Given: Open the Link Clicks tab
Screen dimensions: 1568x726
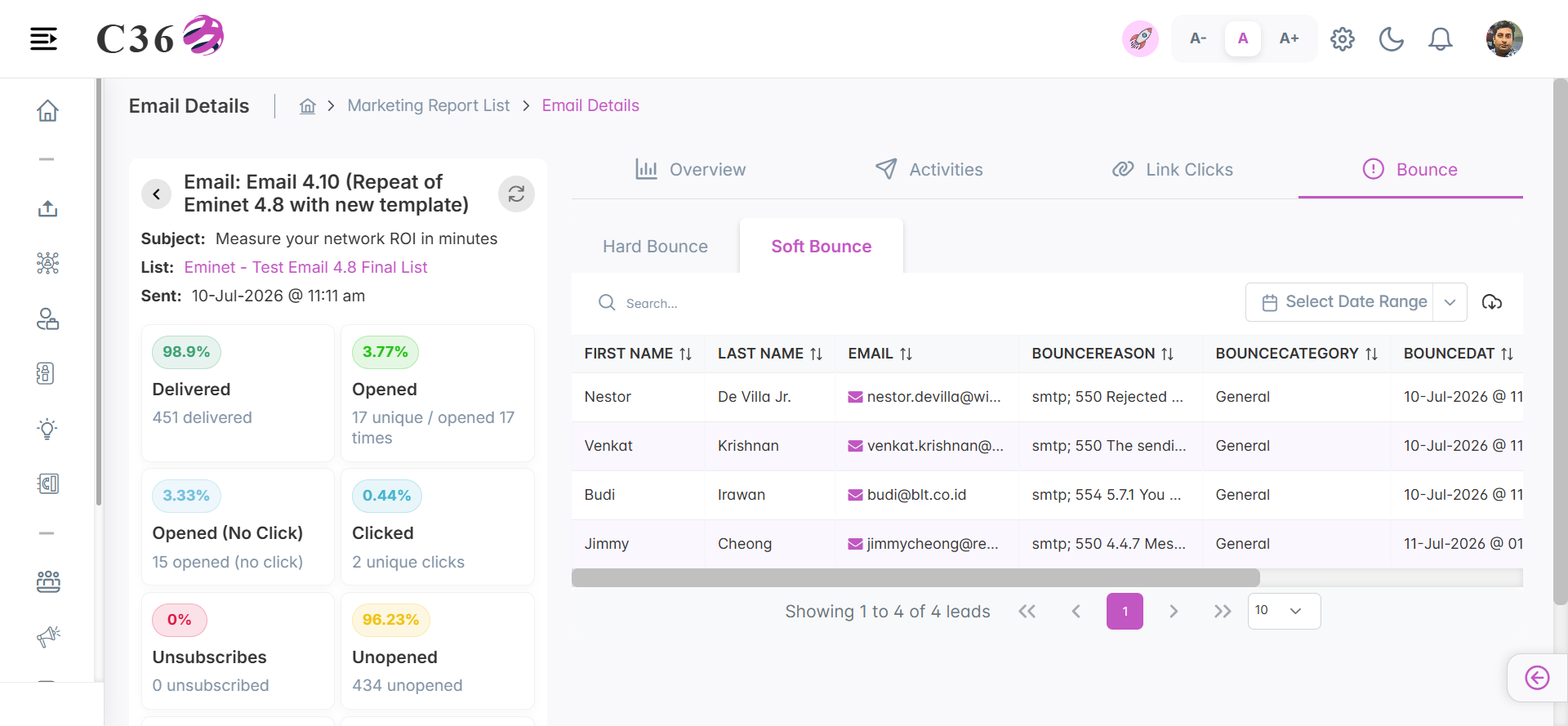Looking at the screenshot, I should [x=1173, y=170].
